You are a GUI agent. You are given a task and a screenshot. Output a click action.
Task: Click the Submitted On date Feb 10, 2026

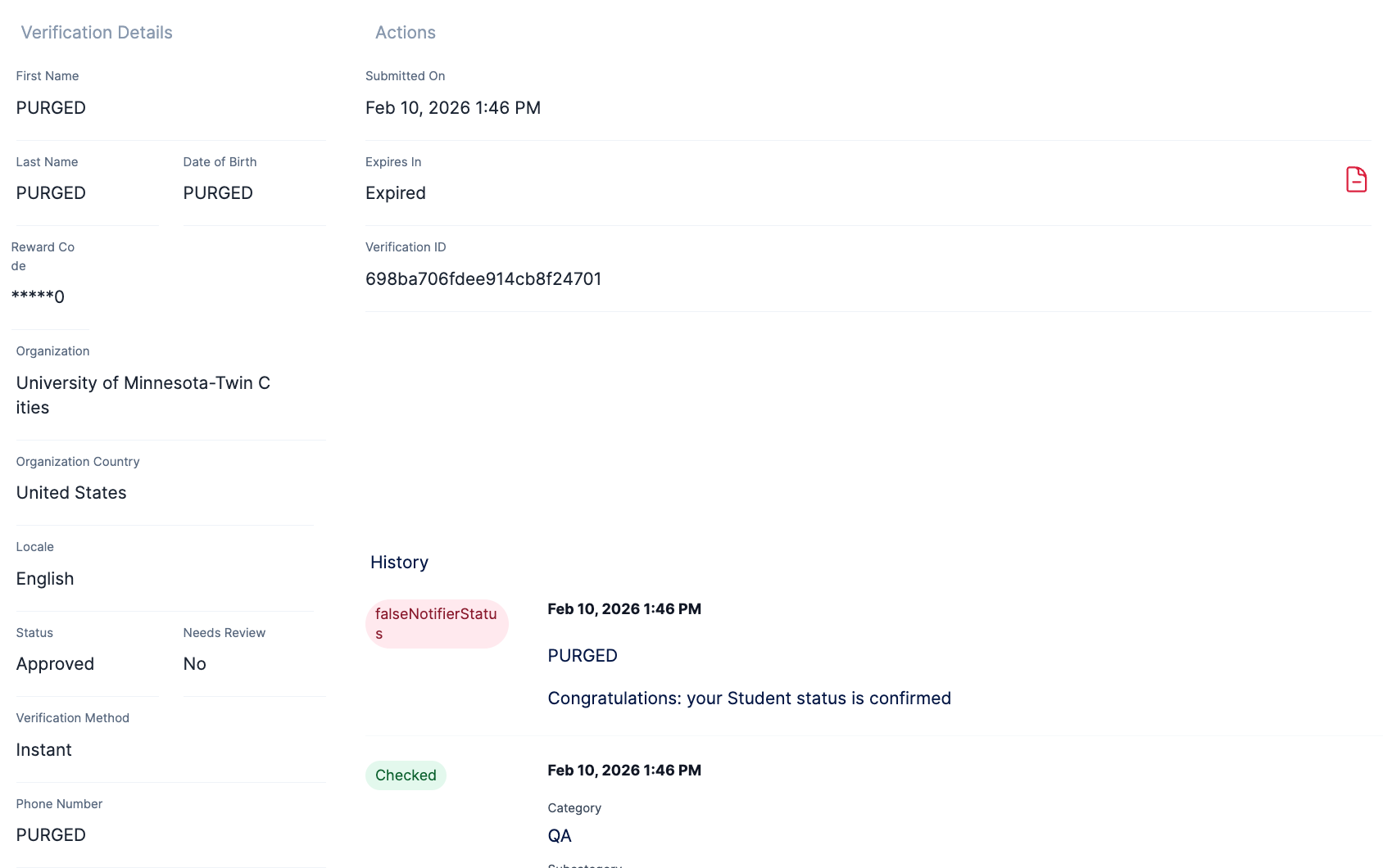pos(453,107)
